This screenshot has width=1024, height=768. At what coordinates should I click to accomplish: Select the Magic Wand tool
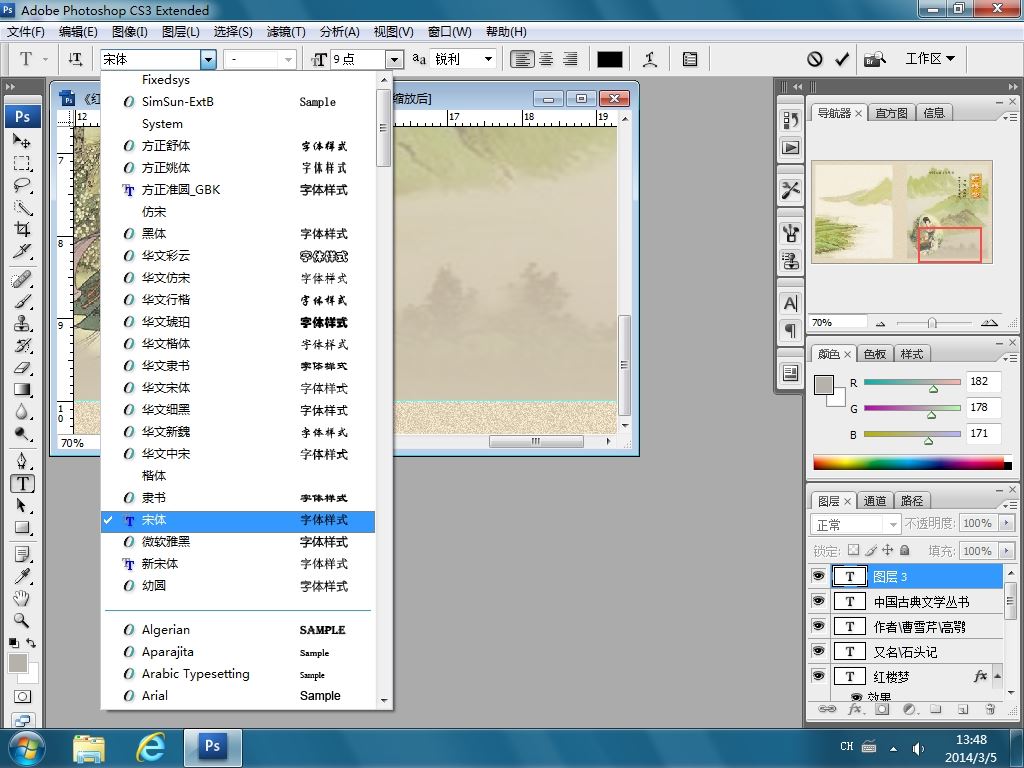22,208
